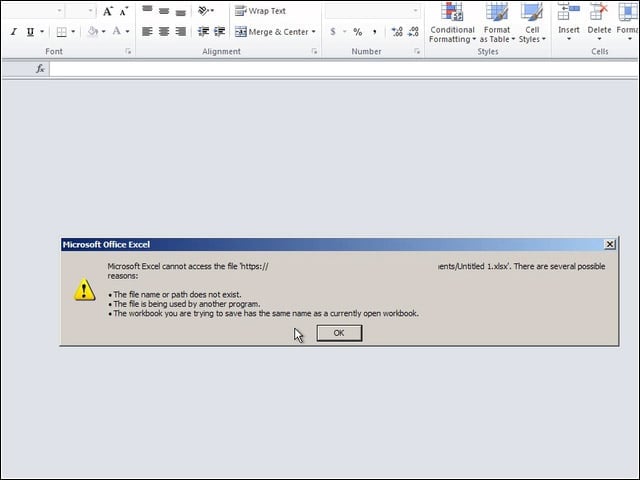Open borders dropdown arrow

[x=73, y=32]
